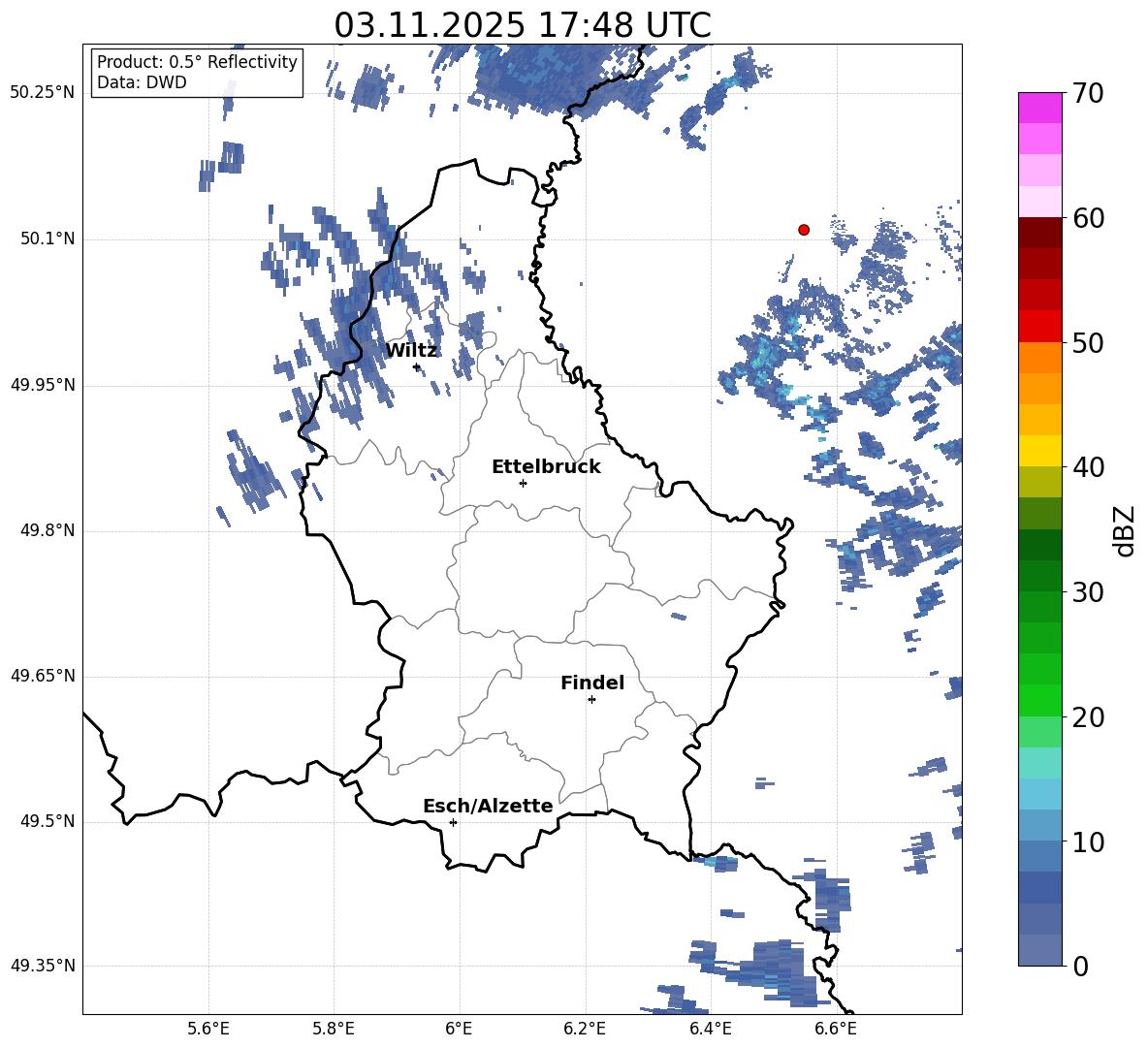Click the Ettelbruck station cross marker
Image resolution: width=1148 pixels, height=1048 pixels.
[x=523, y=483]
